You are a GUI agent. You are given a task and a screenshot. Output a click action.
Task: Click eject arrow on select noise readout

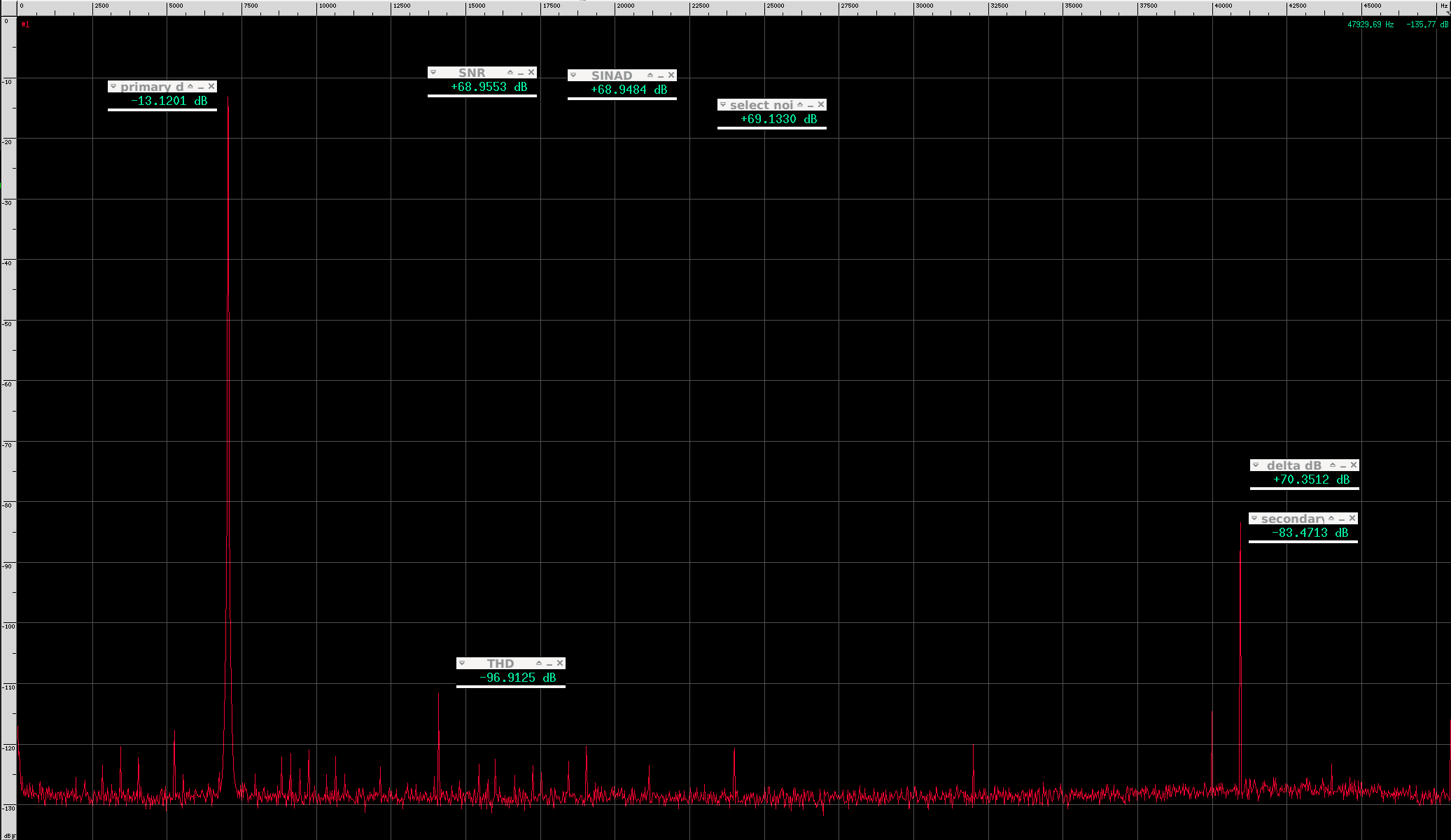(800, 105)
